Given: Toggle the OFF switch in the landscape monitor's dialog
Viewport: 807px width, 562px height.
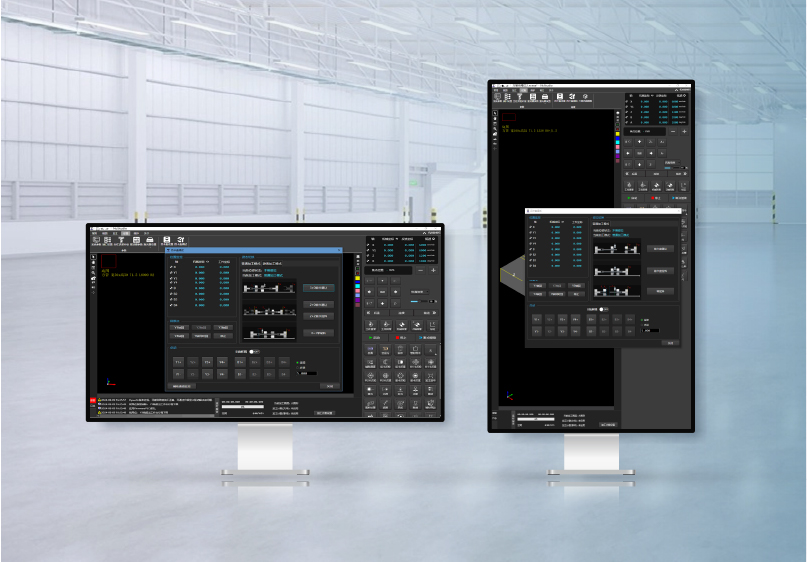Looking at the screenshot, I should click(256, 352).
